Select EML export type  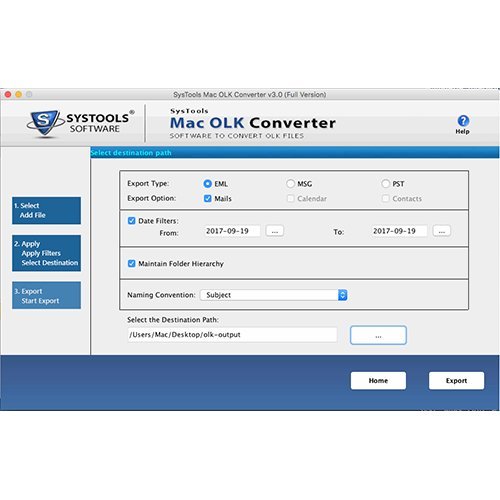coord(208,184)
